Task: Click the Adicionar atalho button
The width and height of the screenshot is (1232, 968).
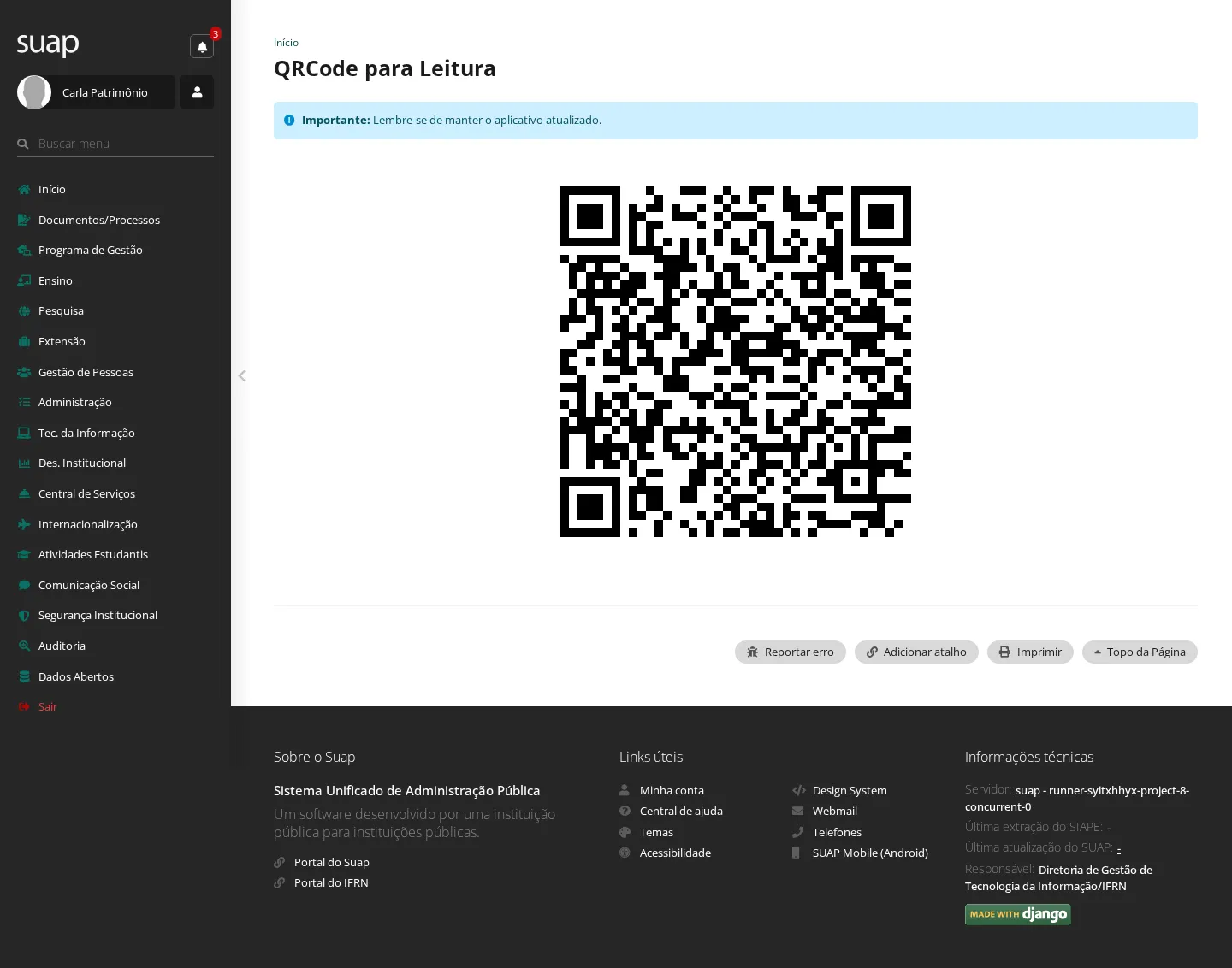Action: coord(916,652)
